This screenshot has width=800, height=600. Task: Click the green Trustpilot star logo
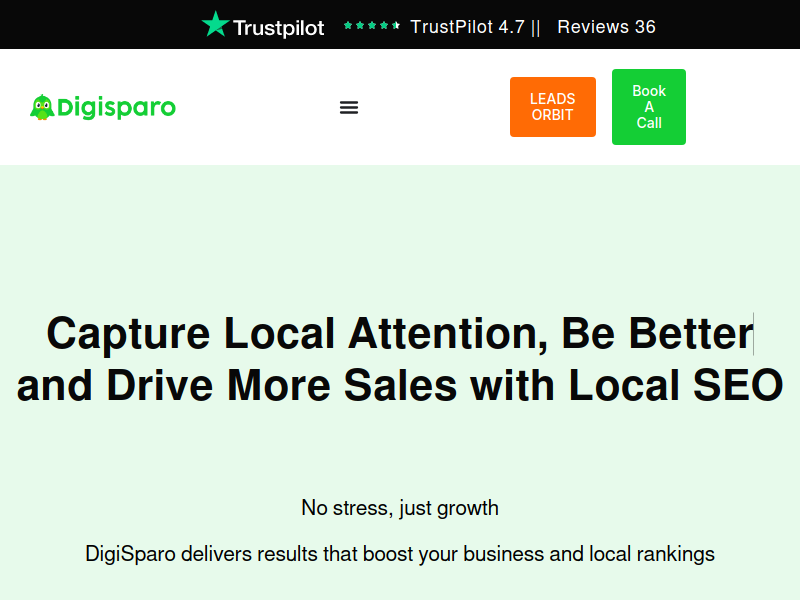point(215,25)
